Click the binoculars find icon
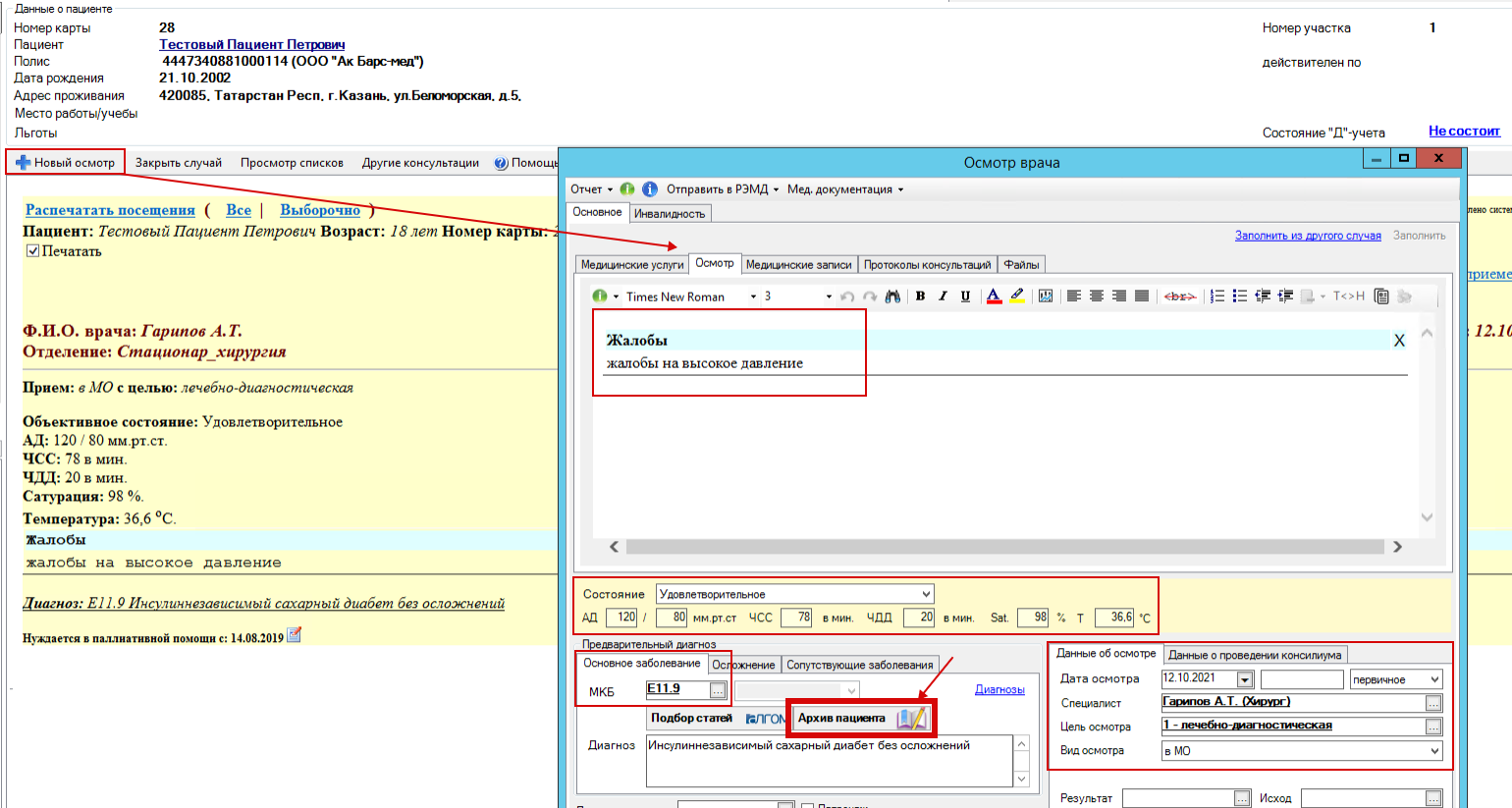Screen dimensions: 1512x808 pos(892,296)
